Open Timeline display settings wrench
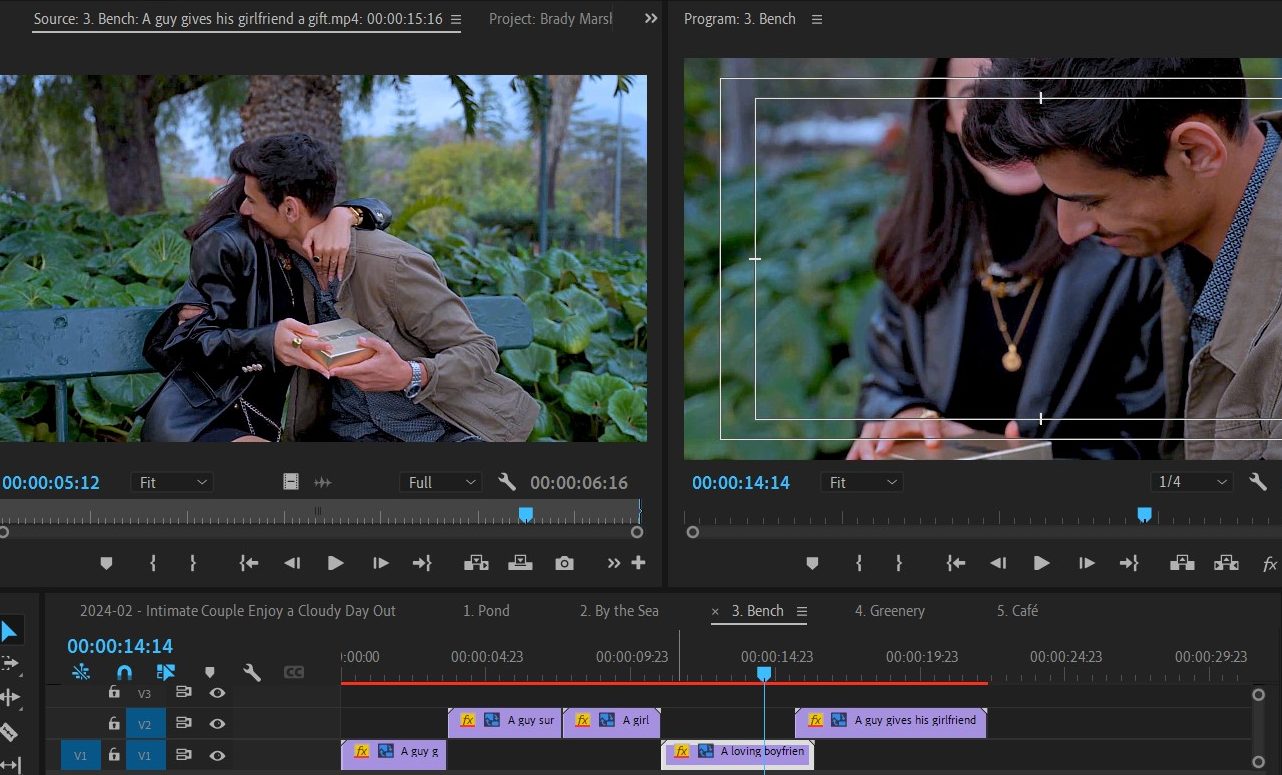 pos(252,673)
